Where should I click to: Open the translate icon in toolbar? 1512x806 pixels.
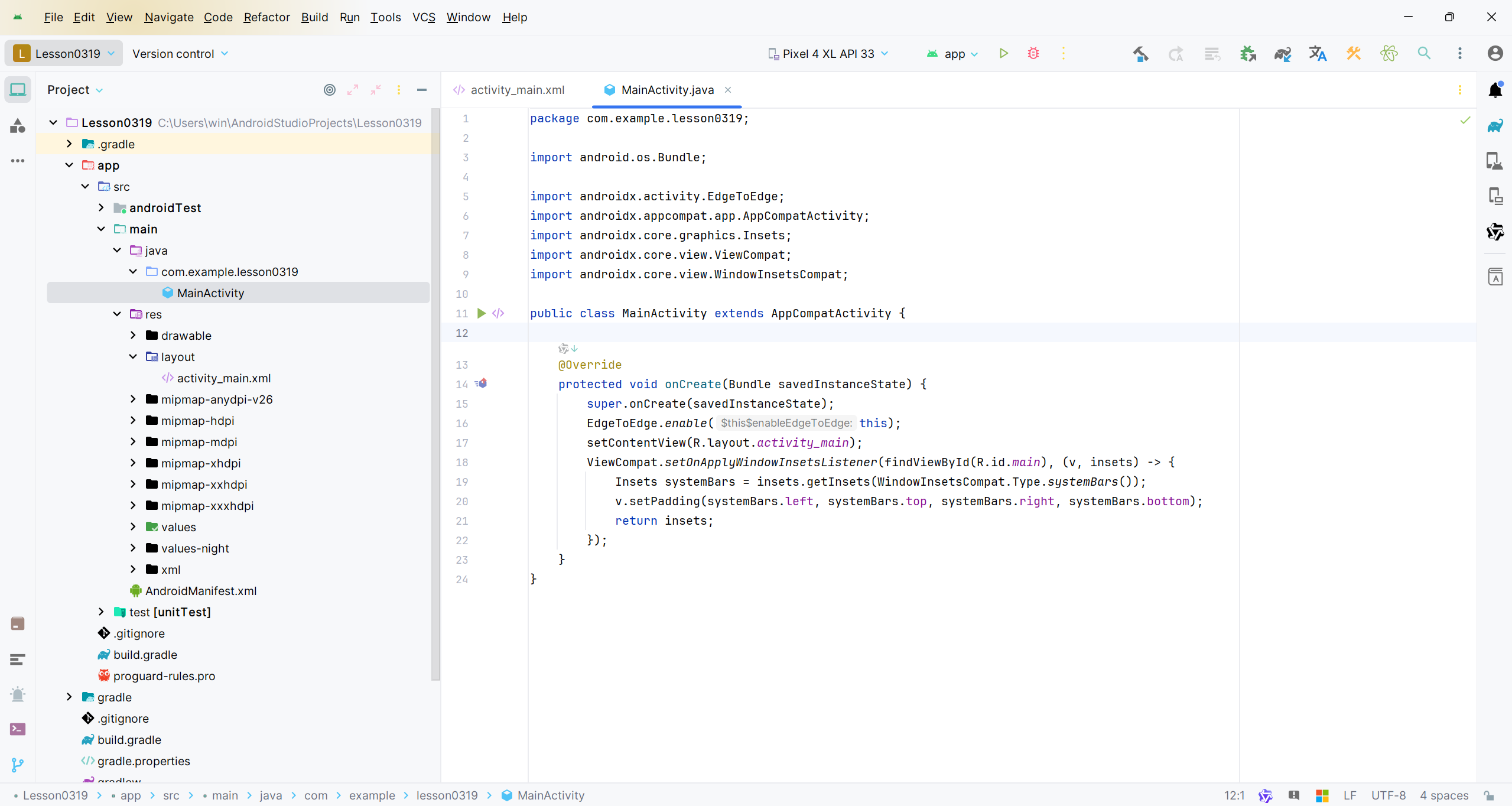(x=1318, y=54)
